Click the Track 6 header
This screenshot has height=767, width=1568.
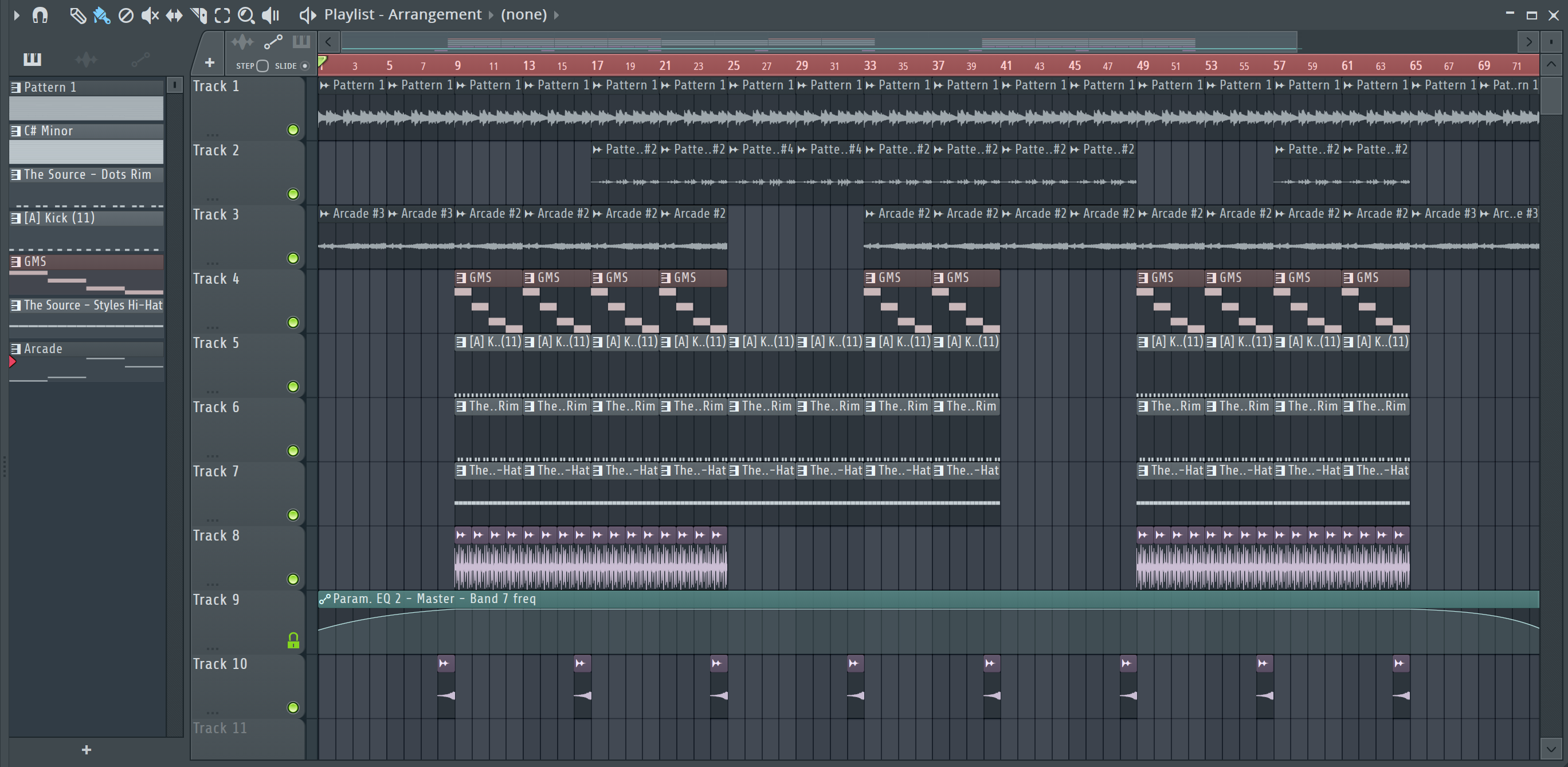247,430
